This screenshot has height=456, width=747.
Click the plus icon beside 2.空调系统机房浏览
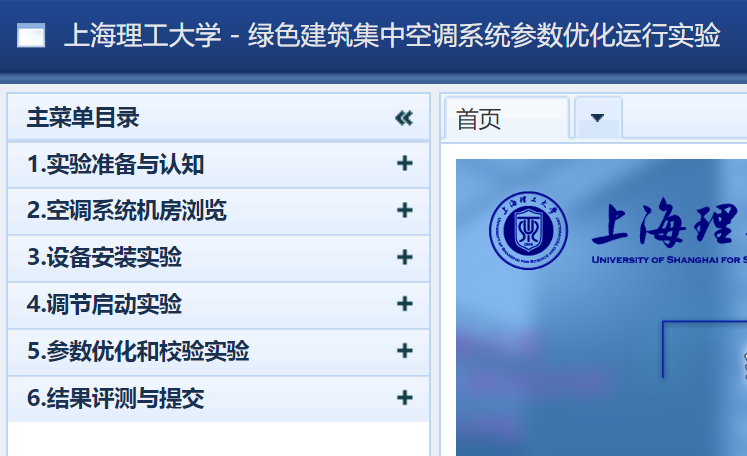pos(404,211)
